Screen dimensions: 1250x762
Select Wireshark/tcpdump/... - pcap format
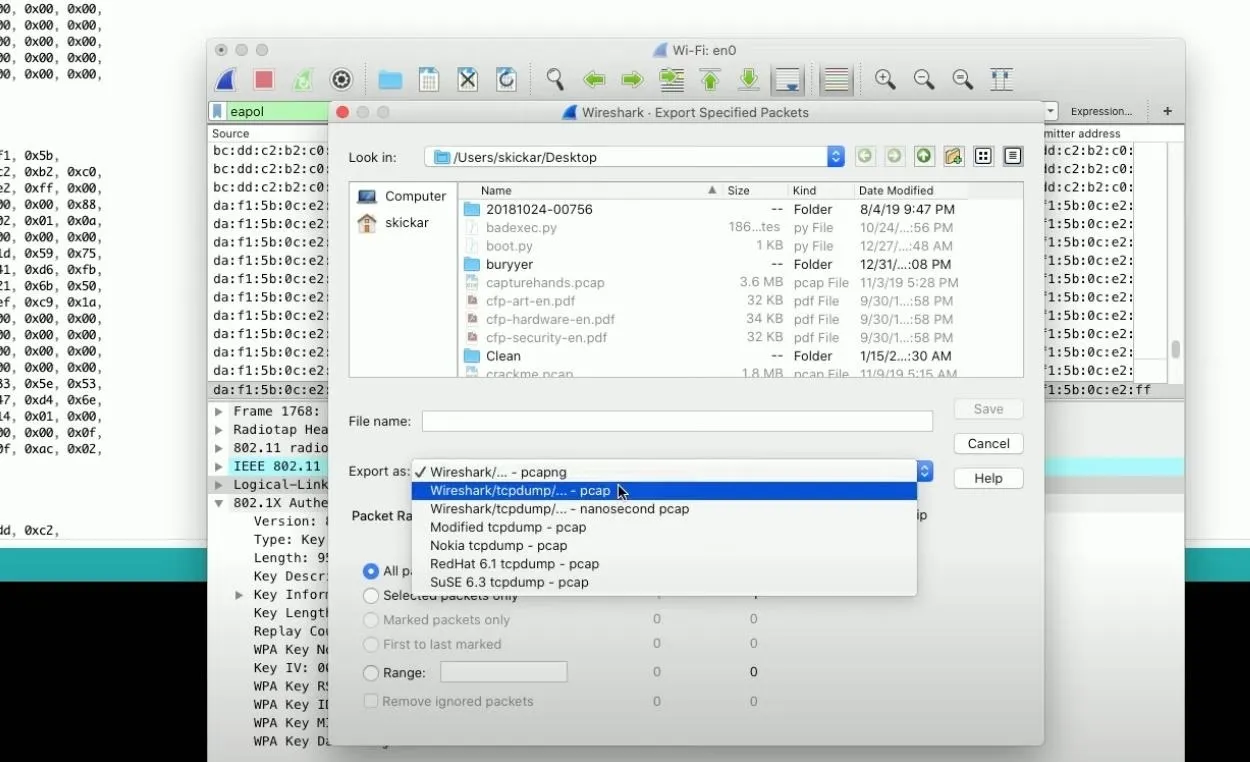[x=664, y=491]
